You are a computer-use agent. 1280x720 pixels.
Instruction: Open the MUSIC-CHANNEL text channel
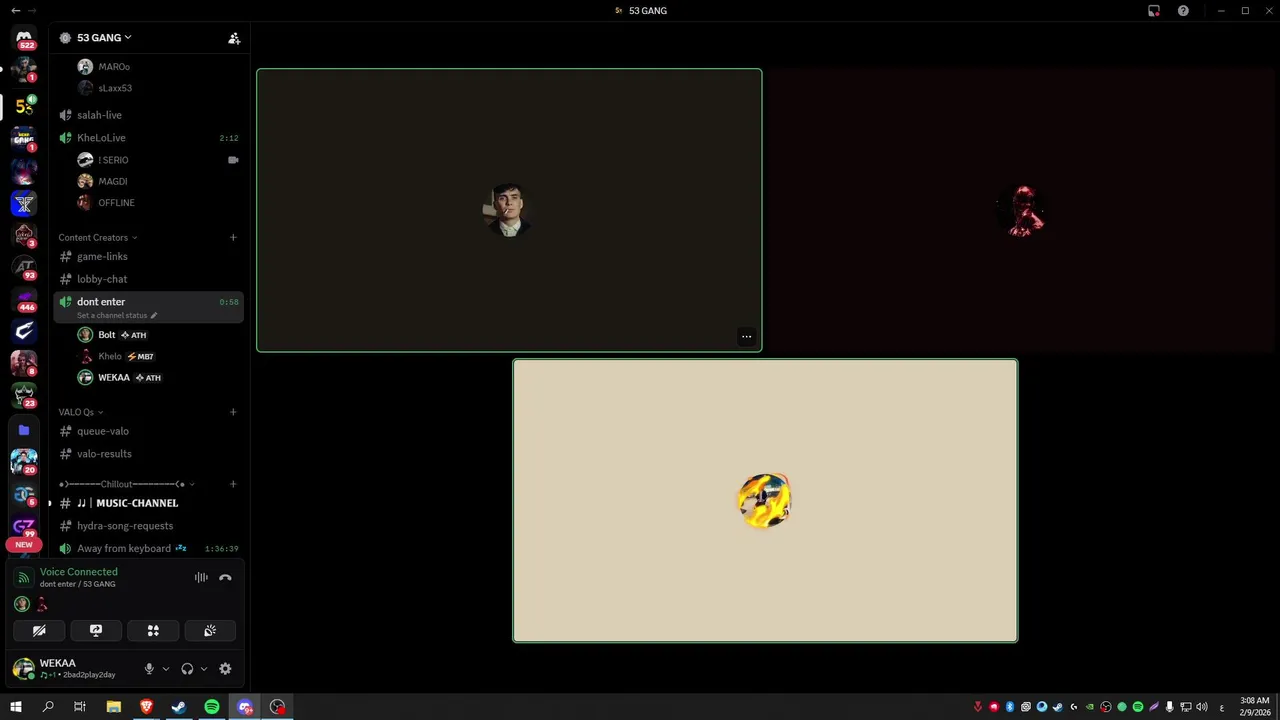pos(148,503)
